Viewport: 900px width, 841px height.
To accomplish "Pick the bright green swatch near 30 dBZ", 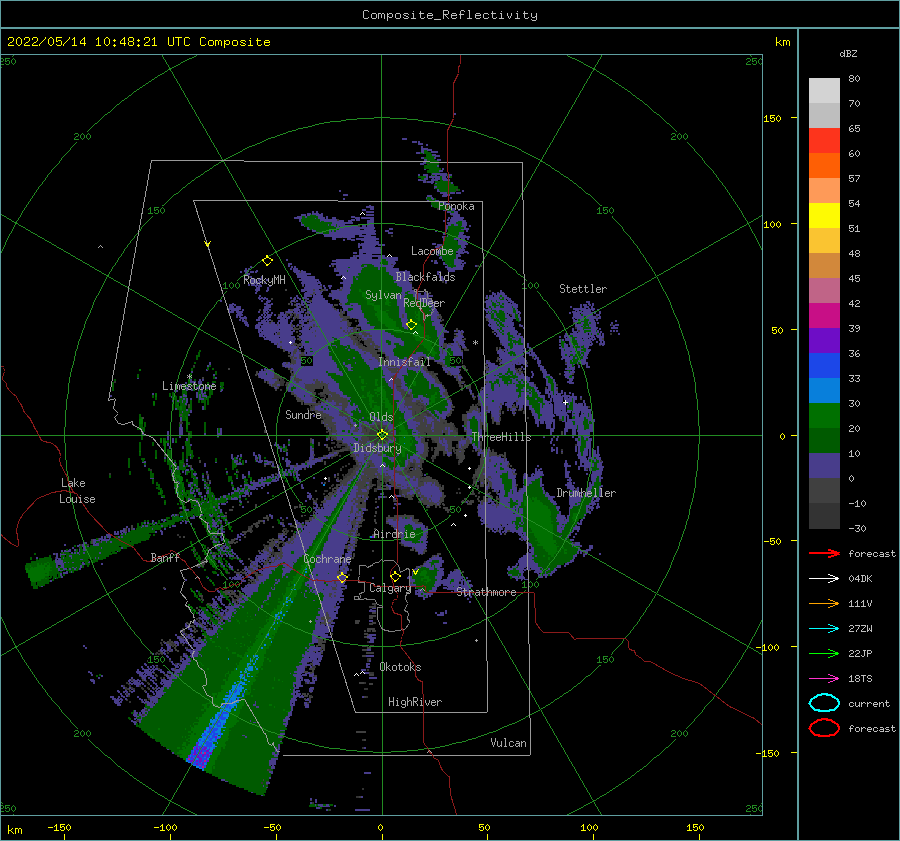I will click(824, 415).
